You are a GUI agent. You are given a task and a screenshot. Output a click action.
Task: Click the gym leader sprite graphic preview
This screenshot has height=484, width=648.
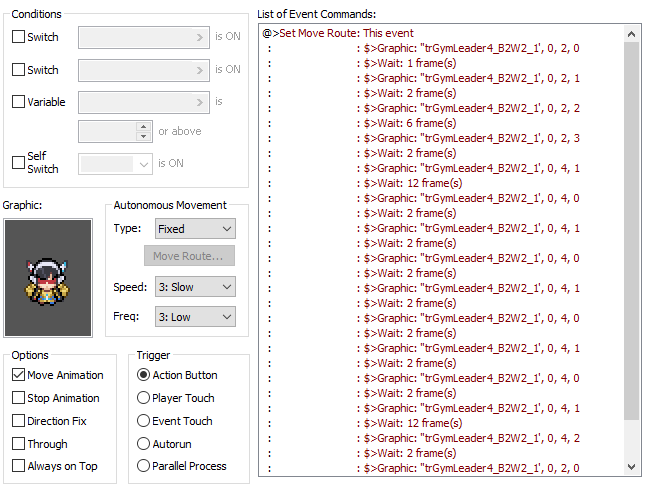(48, 277)
